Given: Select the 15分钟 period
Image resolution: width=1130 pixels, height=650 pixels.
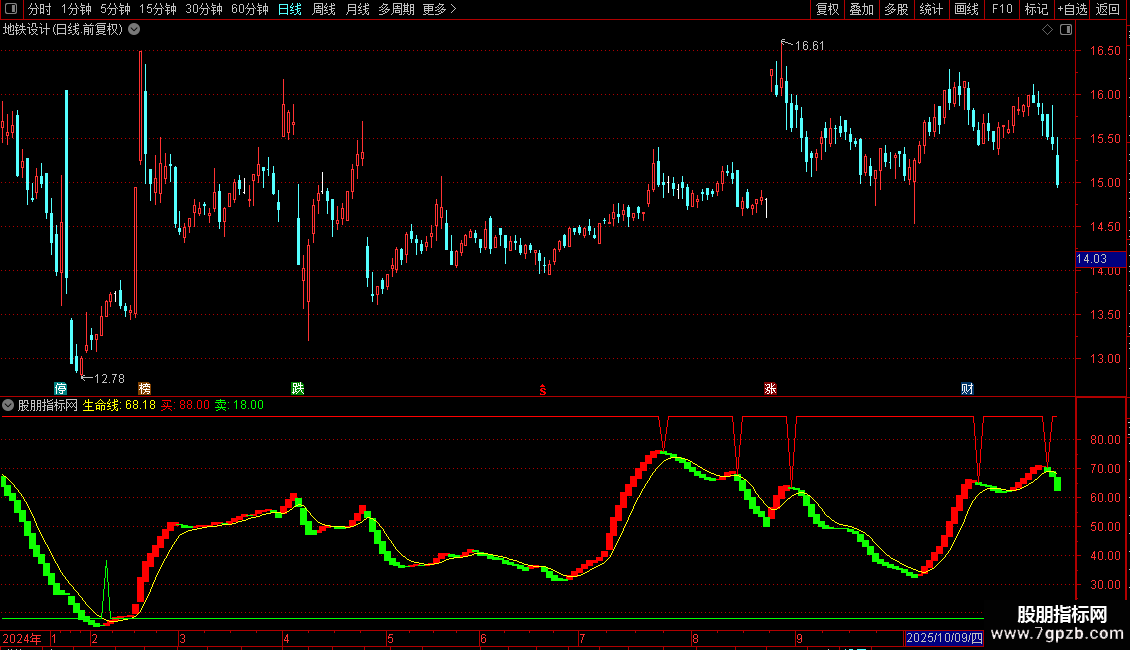Looking at the screenshot, I should tap(158, 9).
